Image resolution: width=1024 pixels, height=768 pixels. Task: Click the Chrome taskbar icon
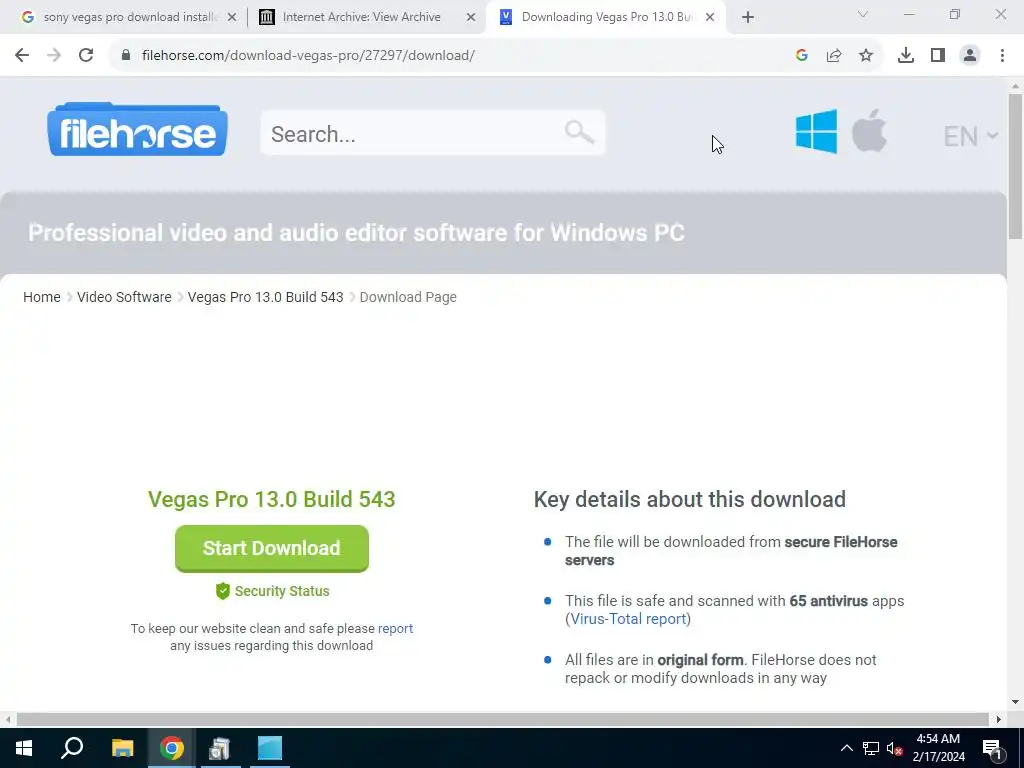coord(172,748)
